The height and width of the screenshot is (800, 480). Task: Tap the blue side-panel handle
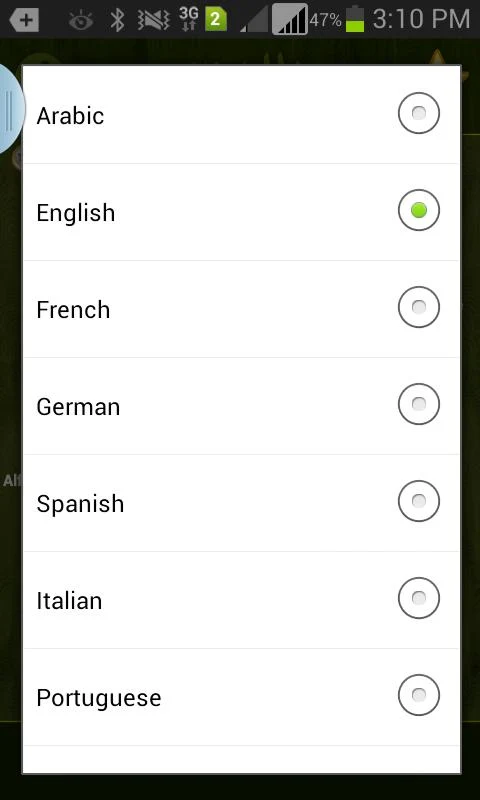(x=12, y=110)
